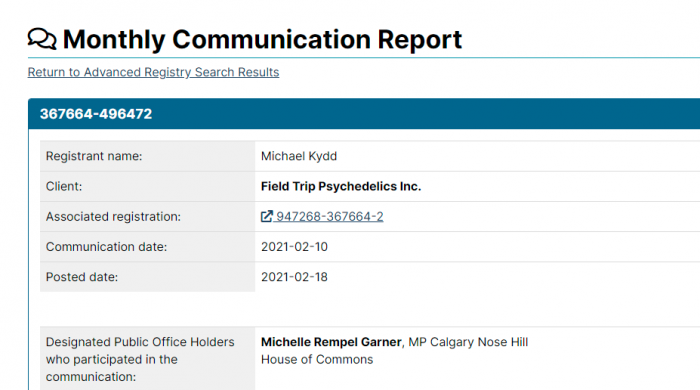Click the word Report in page title

(x=420, y=39)
